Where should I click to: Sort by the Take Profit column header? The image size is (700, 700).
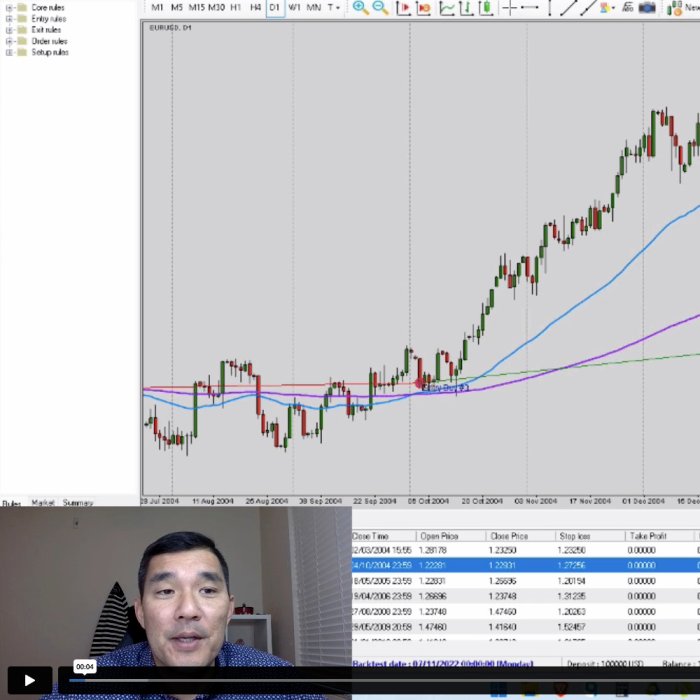[660, 536]
